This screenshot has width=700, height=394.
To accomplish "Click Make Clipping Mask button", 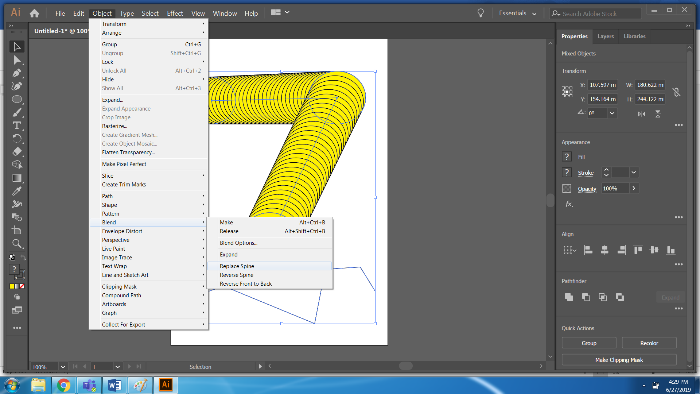I will [619, 360].
